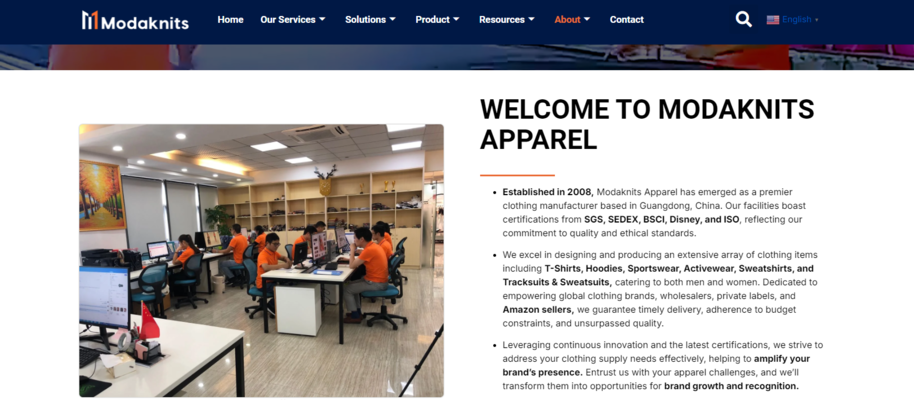914x400 pixels.
Task: Open the English language selector arrow
Action: [817, 20]
